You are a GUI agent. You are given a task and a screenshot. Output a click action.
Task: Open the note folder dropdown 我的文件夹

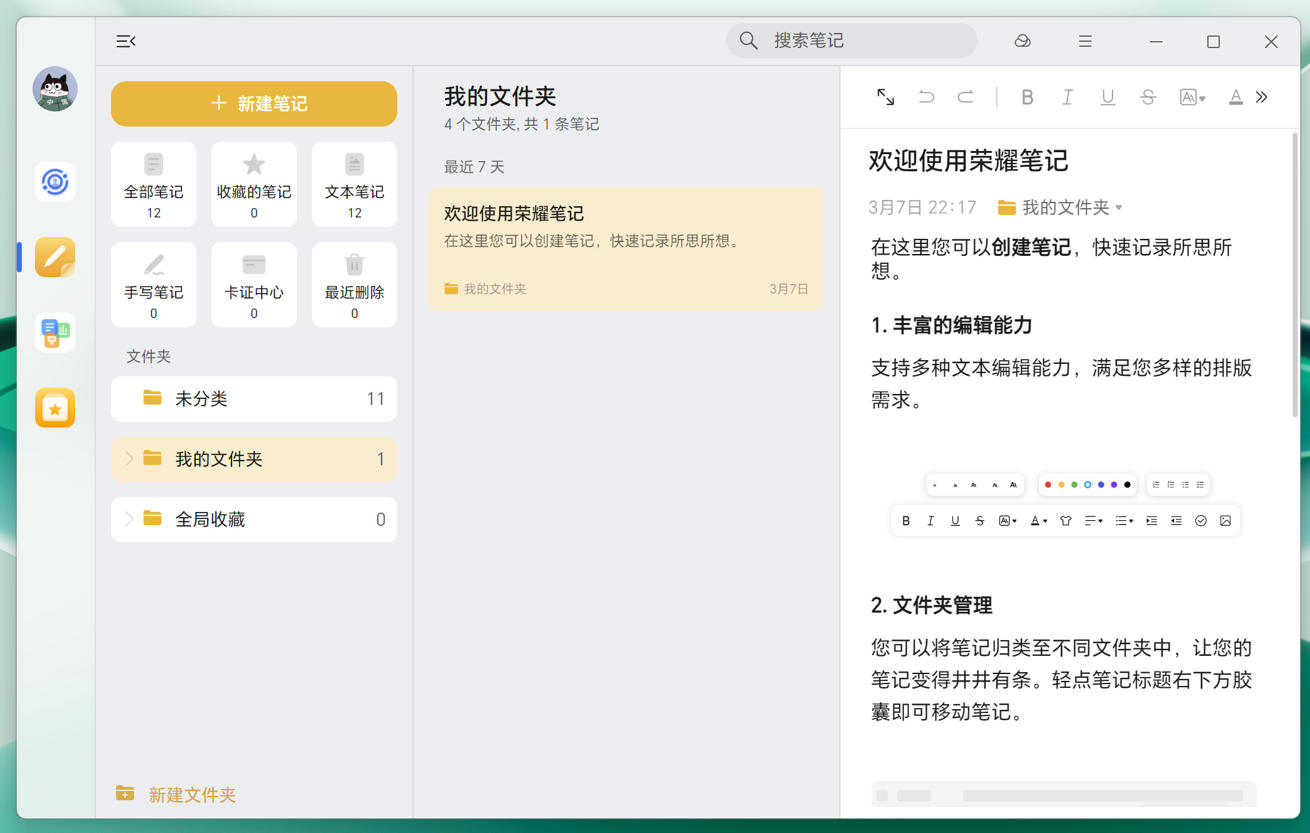(1060, 207)
